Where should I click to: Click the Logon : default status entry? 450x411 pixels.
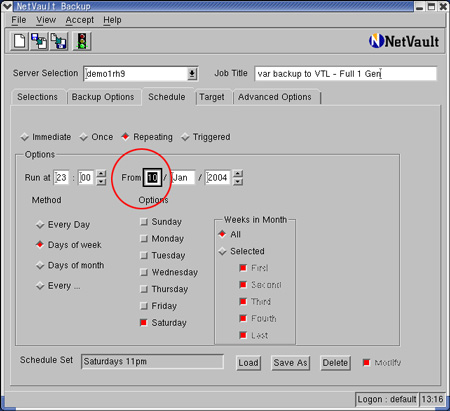(387, 399)
